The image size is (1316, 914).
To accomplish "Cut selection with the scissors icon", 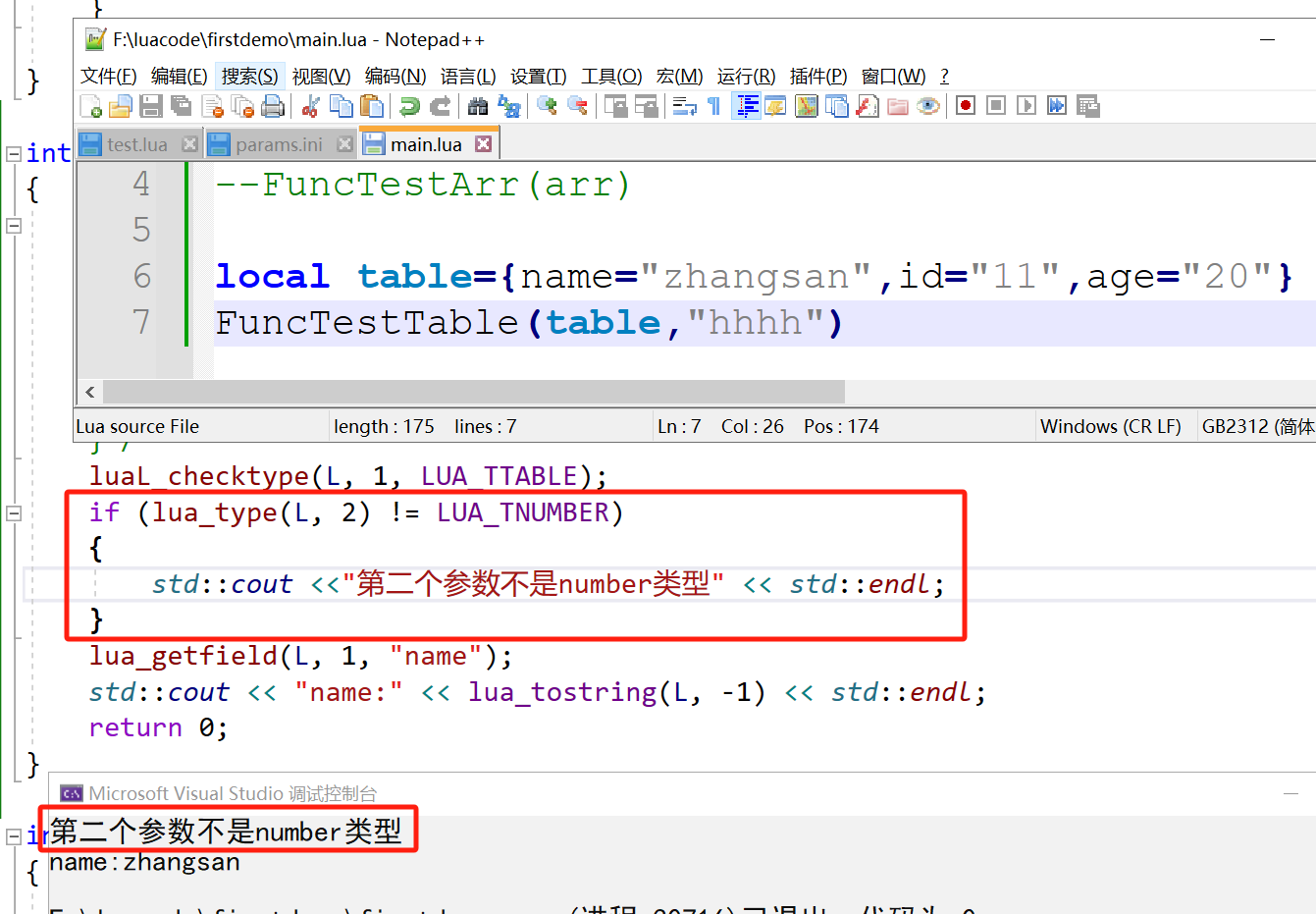I will (311, 106).
